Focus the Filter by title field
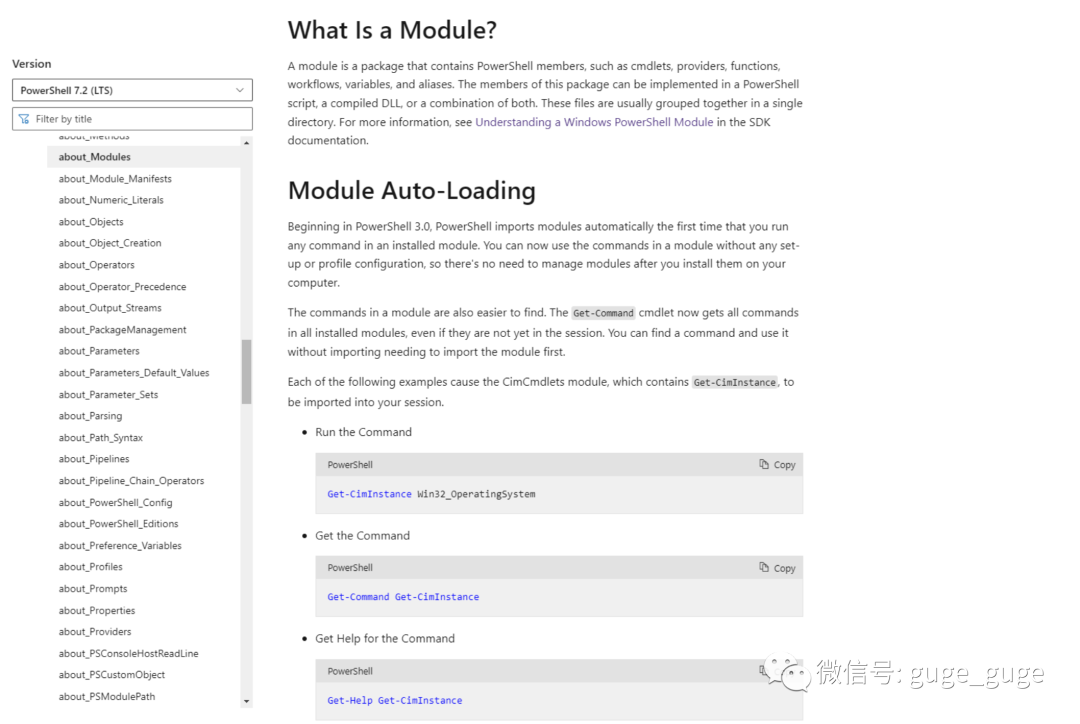The image size is (1080, 724). click(x=132, y=119)
